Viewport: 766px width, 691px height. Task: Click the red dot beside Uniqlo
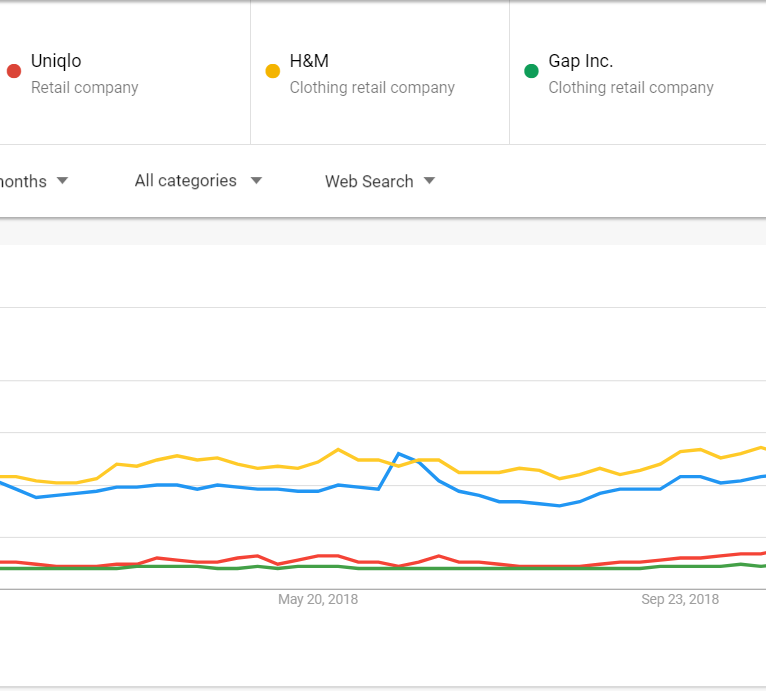point(14,71)
